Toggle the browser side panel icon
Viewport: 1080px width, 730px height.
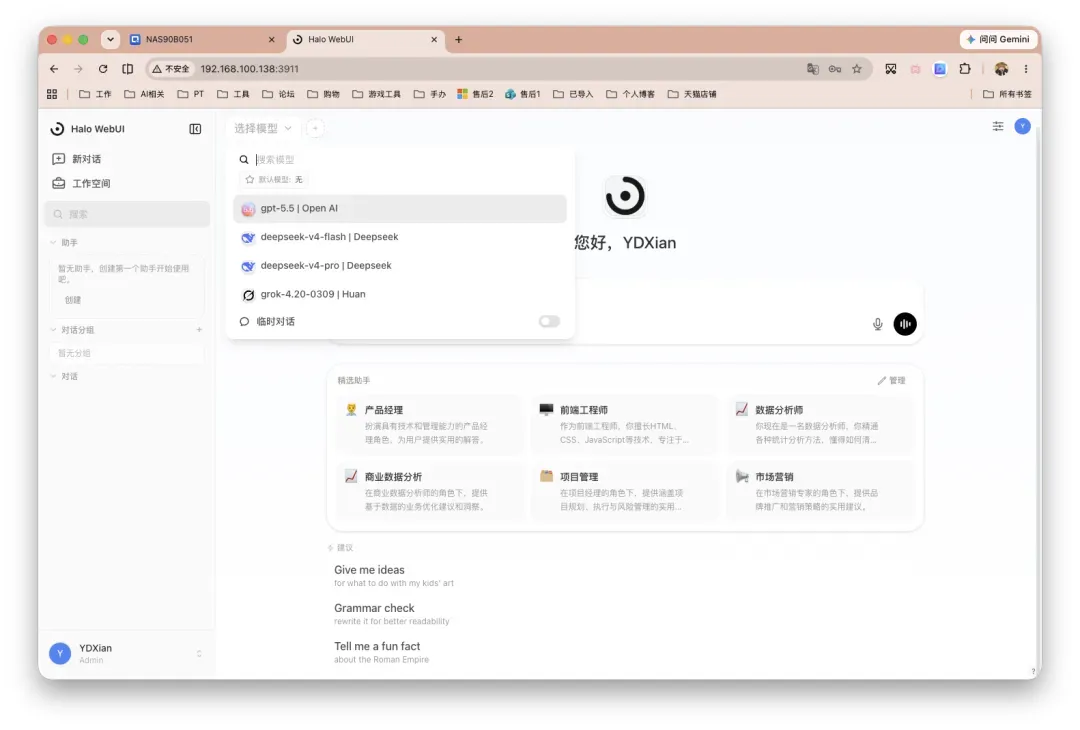[x=127, y=69]
